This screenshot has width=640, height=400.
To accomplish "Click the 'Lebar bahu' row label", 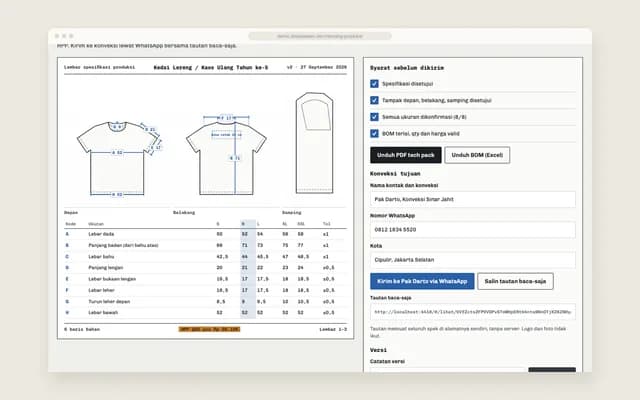I will pos(101,257).
